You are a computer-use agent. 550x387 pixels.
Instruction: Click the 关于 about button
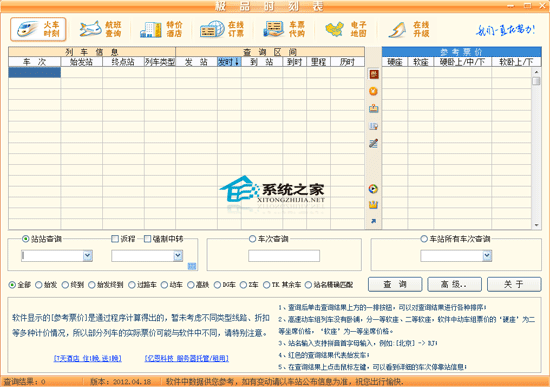point(514,284)
